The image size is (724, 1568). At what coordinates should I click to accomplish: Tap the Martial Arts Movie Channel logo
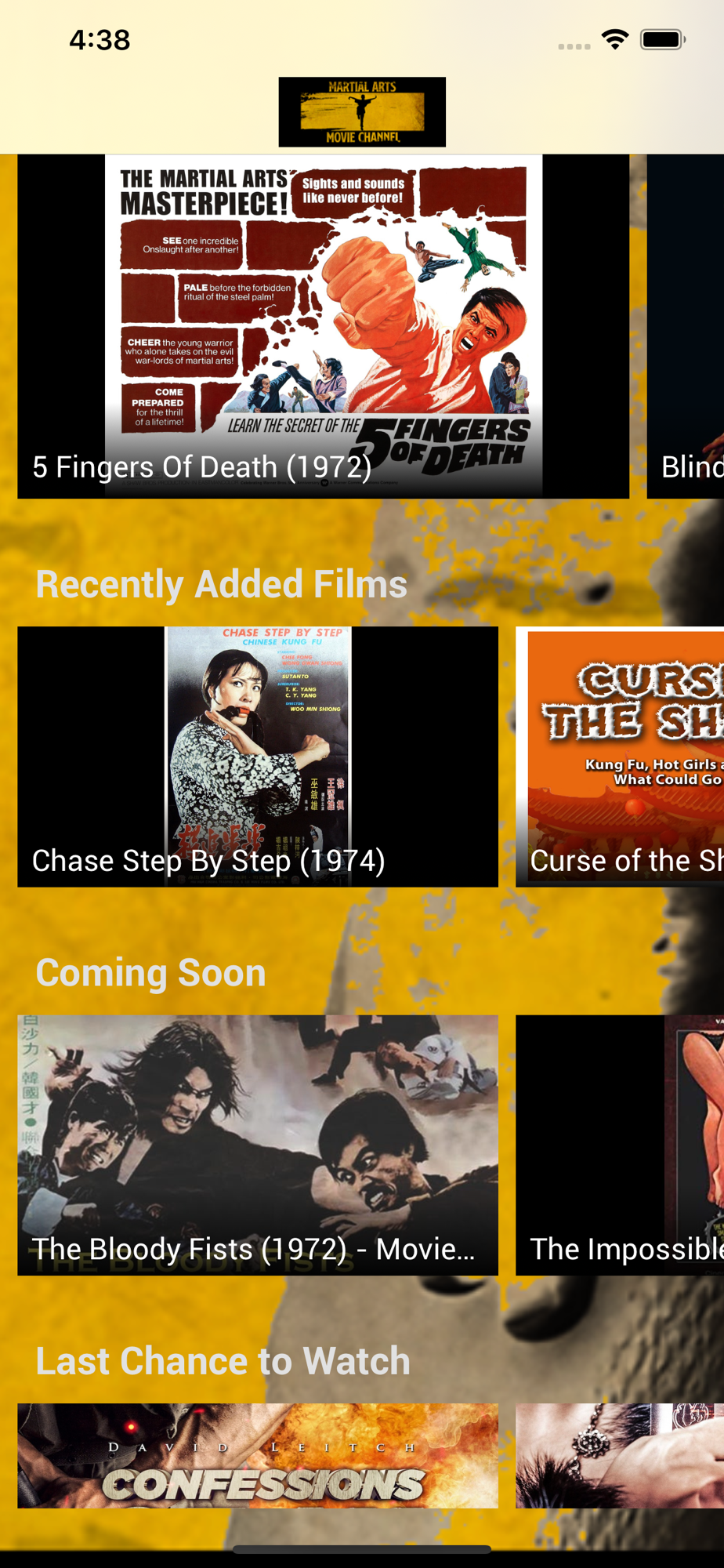362,112
